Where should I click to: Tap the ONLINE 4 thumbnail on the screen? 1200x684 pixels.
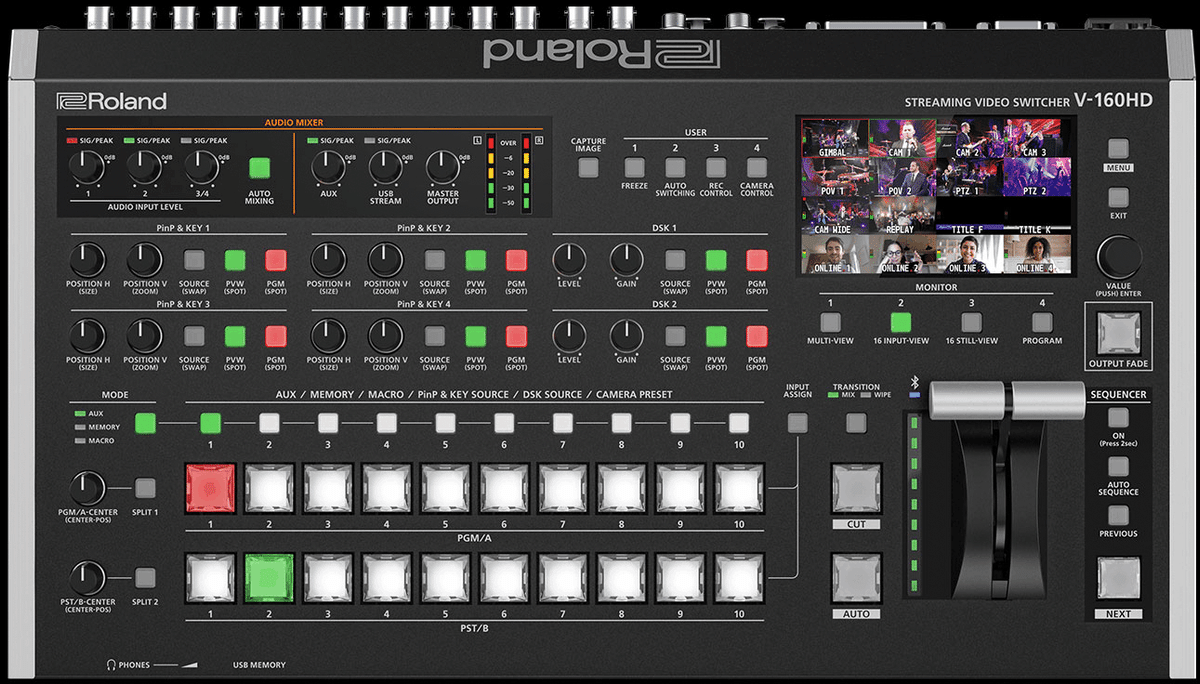(1037, 254)
